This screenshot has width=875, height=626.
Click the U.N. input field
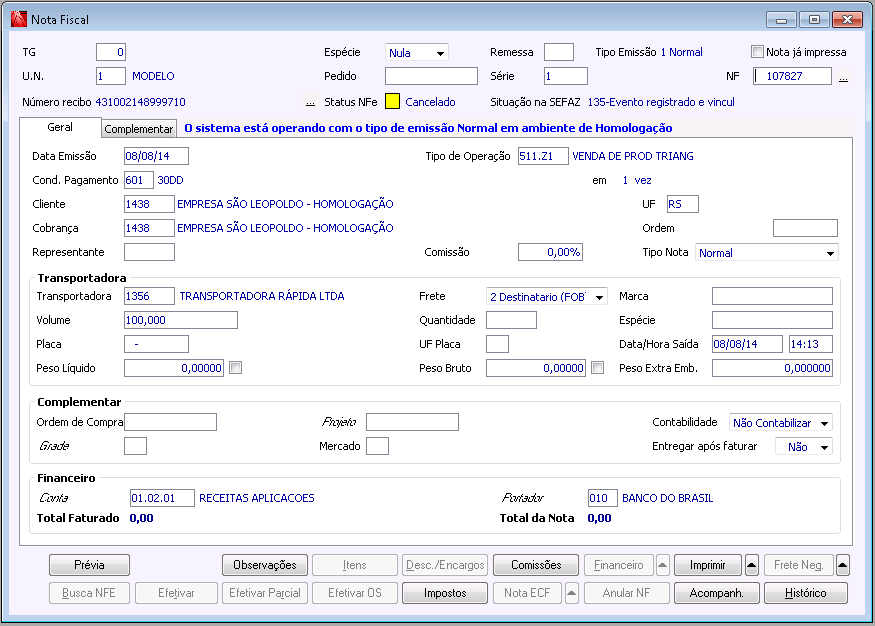coord(110,76)
